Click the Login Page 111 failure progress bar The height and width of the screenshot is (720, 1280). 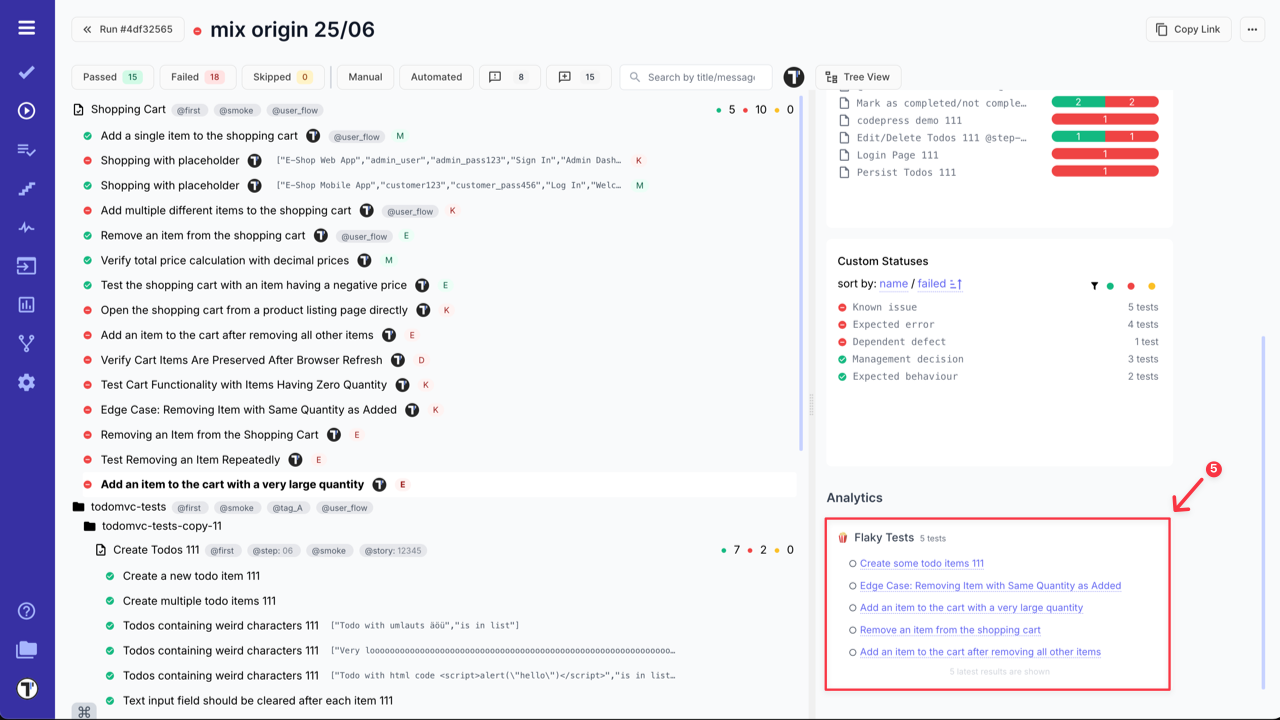(x=1105, y=155)
